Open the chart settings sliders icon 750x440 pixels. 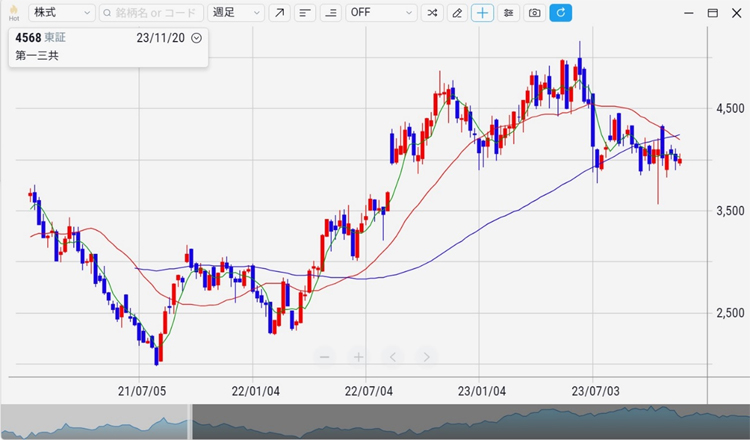(509, 13)
